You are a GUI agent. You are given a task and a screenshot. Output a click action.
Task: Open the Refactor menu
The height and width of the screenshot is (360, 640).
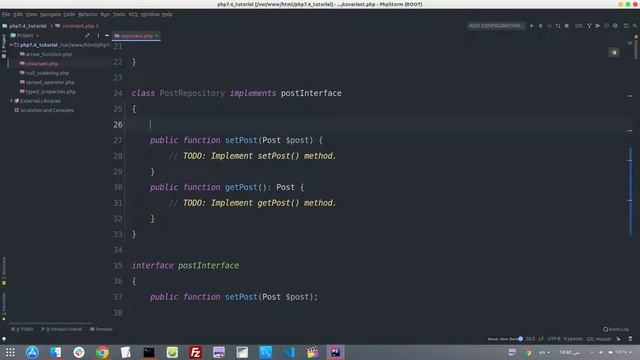pos(88,14)
